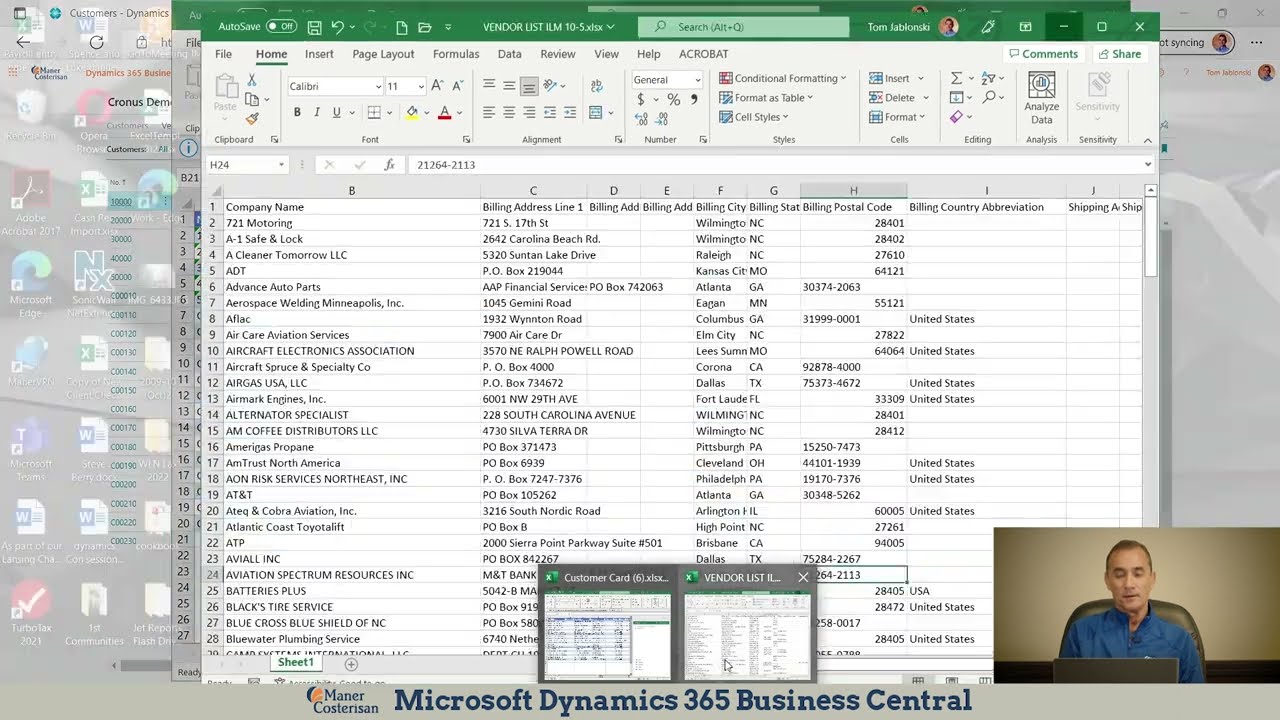The width and height of the screenshot is (1280, 720).
Task: Open the Calibri font name dropdown
Action: point(378,87)
